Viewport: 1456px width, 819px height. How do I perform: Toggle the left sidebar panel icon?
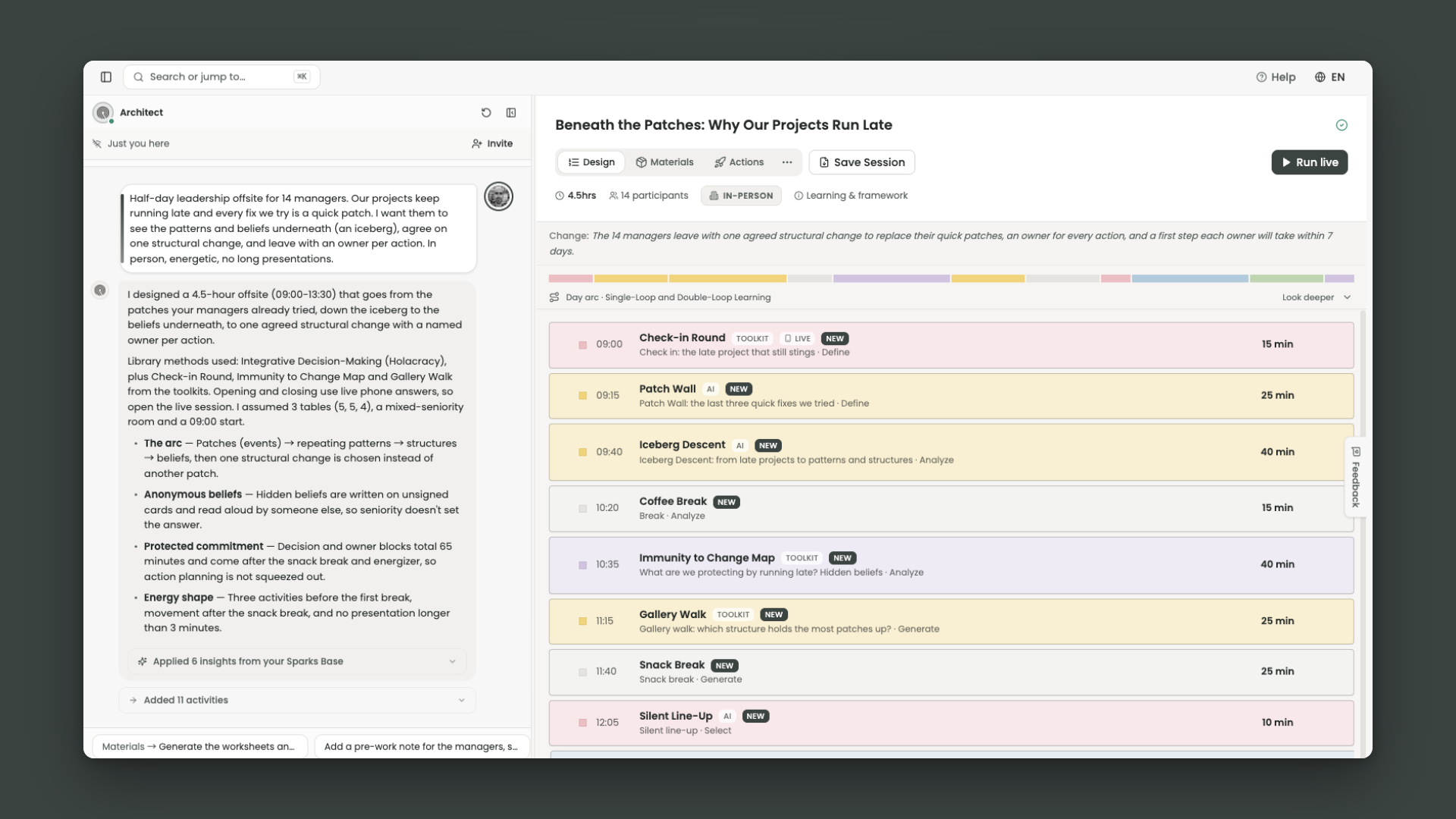[106, 77]
